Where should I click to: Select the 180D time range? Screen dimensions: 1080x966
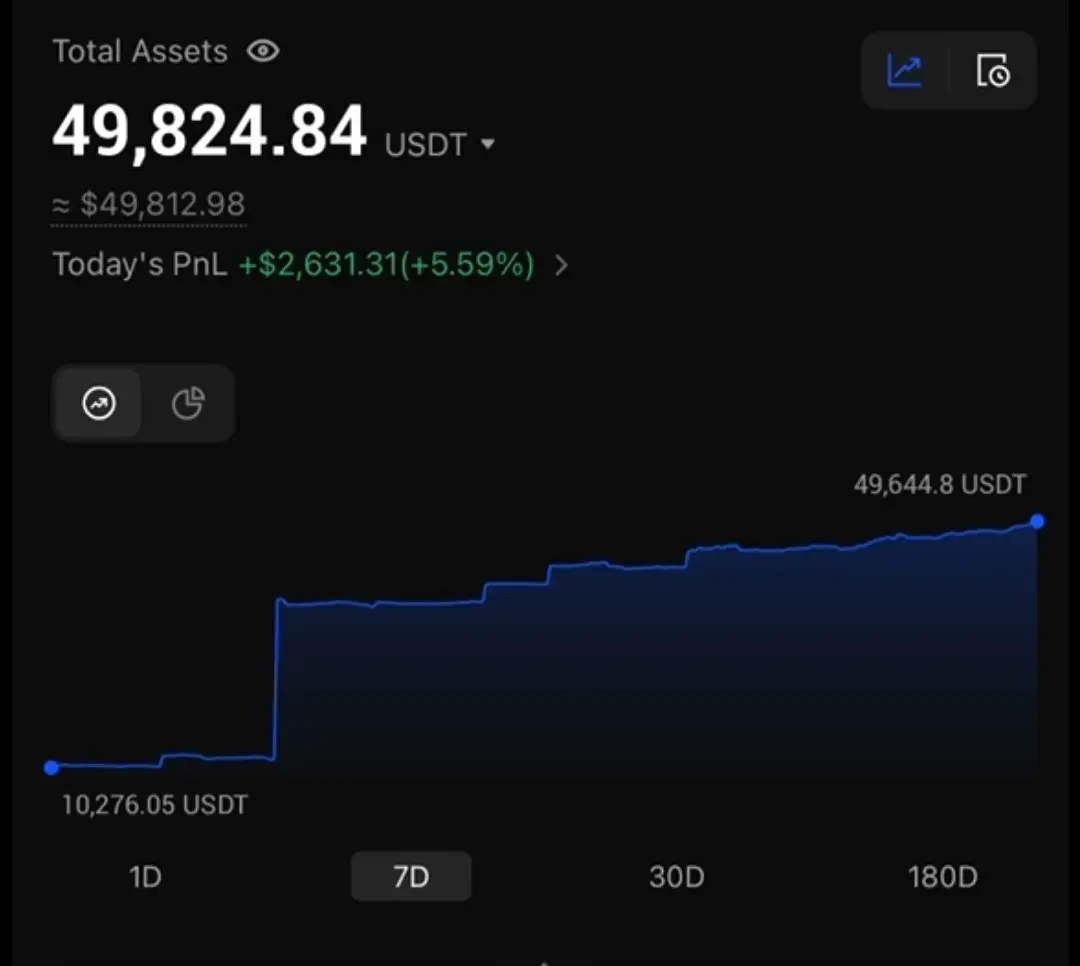[x=942, y=877]
